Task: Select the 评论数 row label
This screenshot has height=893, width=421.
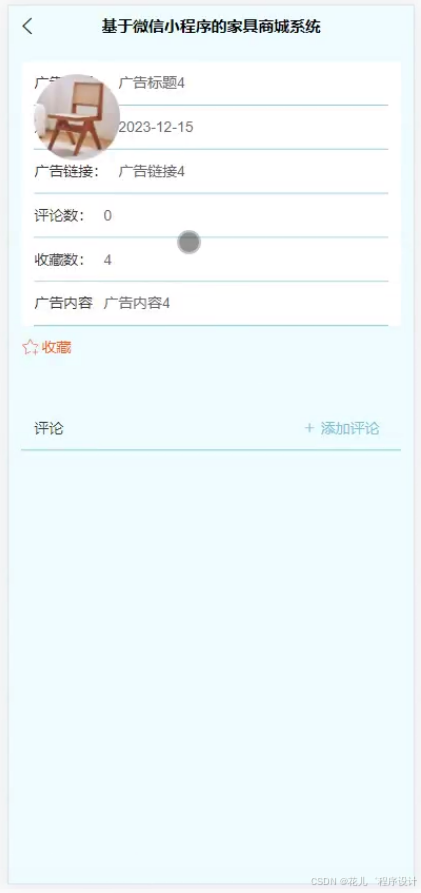Action: click(x=59, y=215)
